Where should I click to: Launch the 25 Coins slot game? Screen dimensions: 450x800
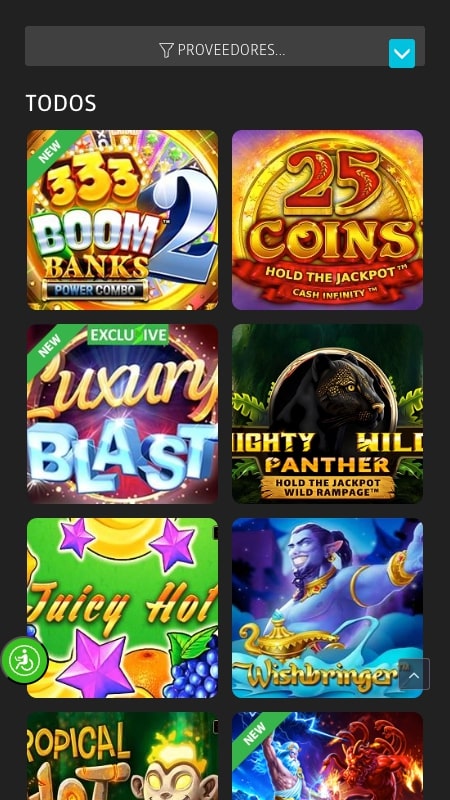click(x=328, y=220)
